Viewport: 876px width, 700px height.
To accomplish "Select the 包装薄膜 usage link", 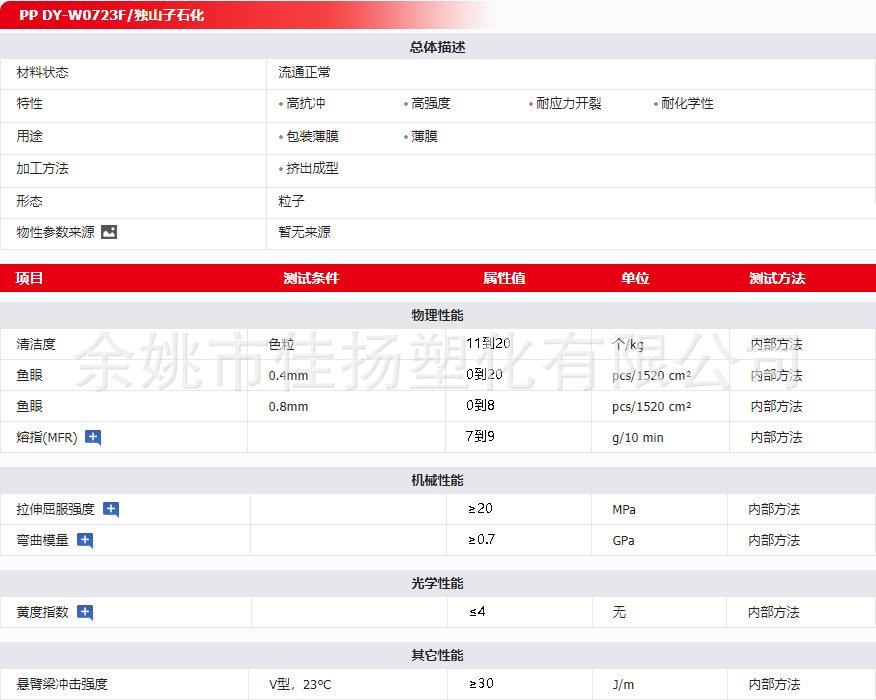I will click(x=312, y=136).
